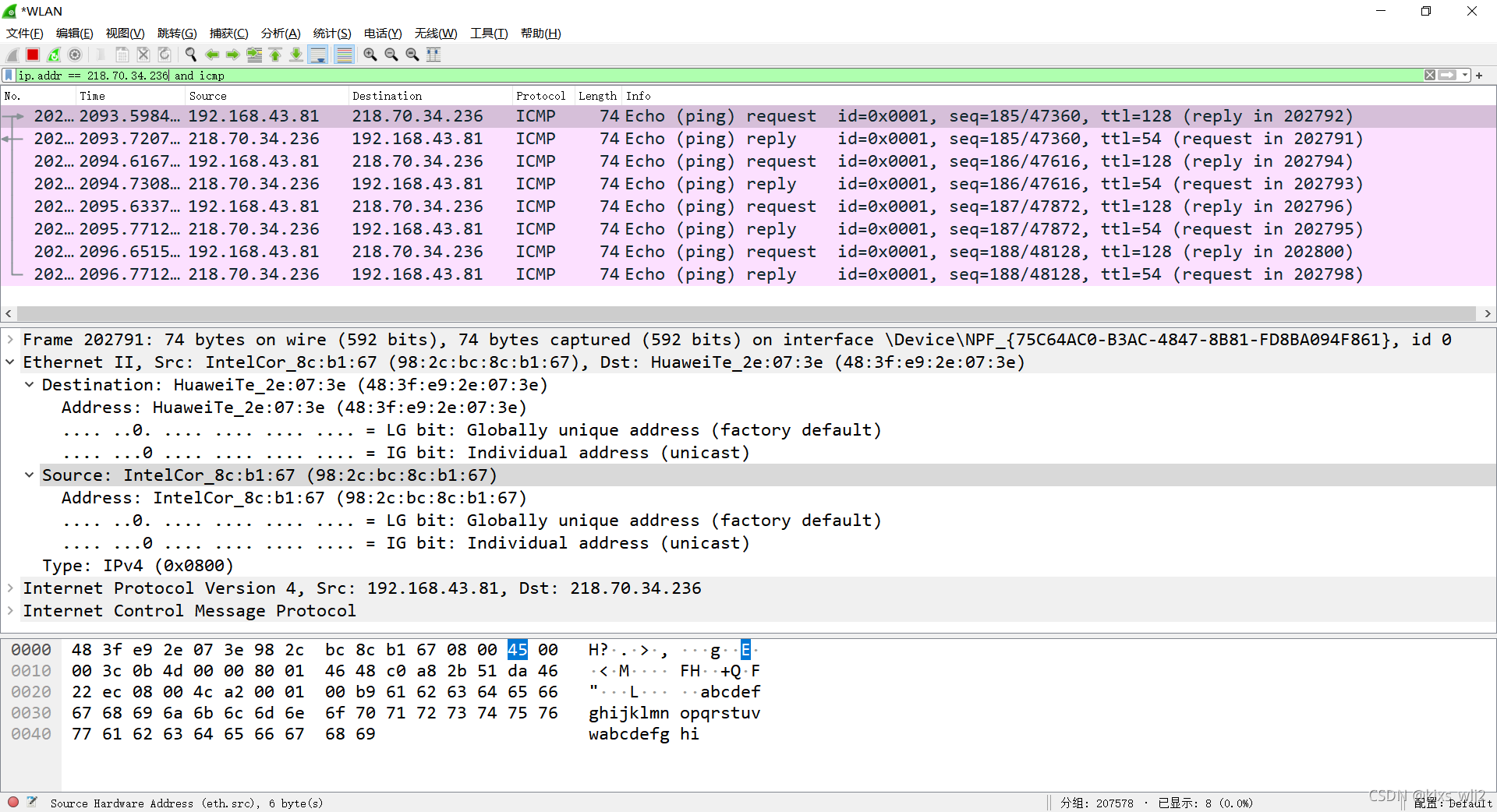The height and width of the screenshot is (812, 1497).
Task: Click the display filter bookmark icon
Action: 9,76
